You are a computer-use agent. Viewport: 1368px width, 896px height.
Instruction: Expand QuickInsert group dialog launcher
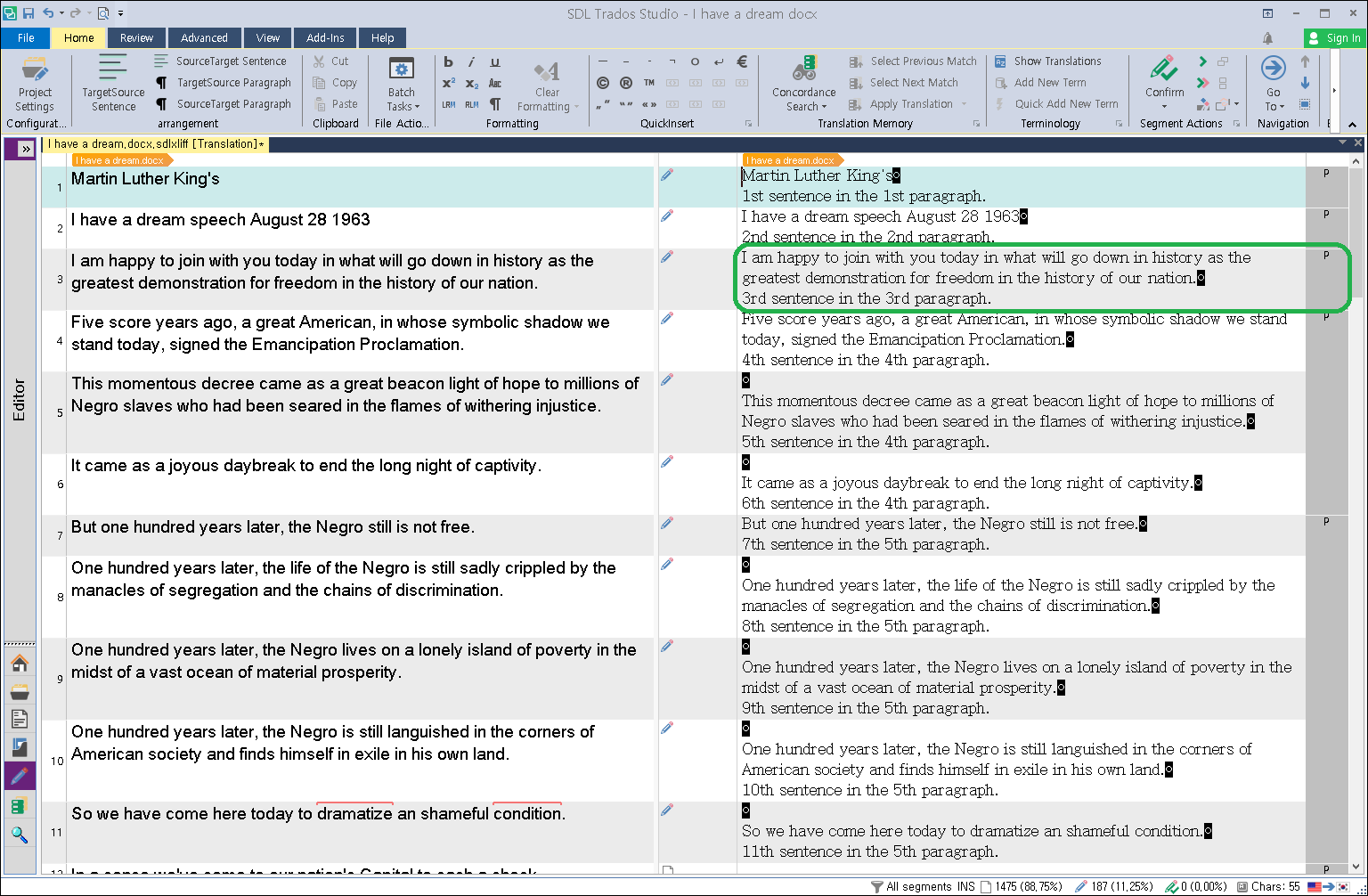tap(748, 124)
